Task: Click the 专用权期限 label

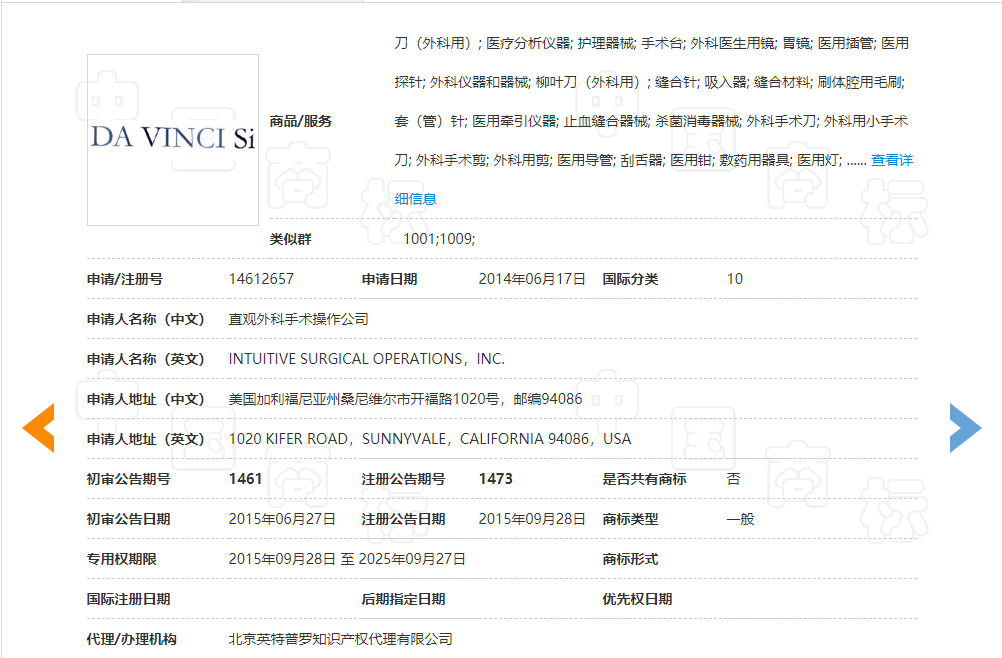Action: (x=121, y=559)
